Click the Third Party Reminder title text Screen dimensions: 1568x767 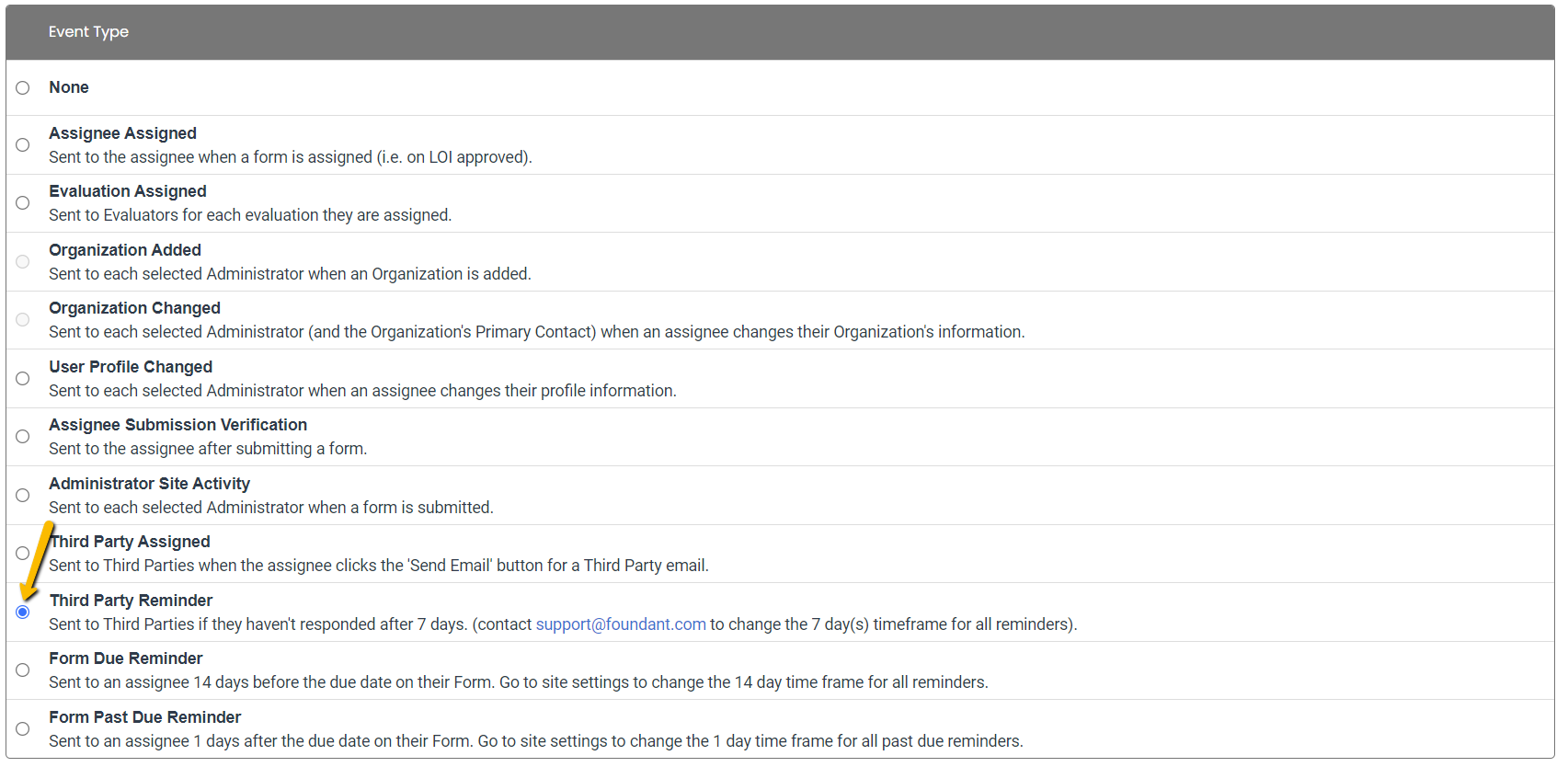point(131,601)
